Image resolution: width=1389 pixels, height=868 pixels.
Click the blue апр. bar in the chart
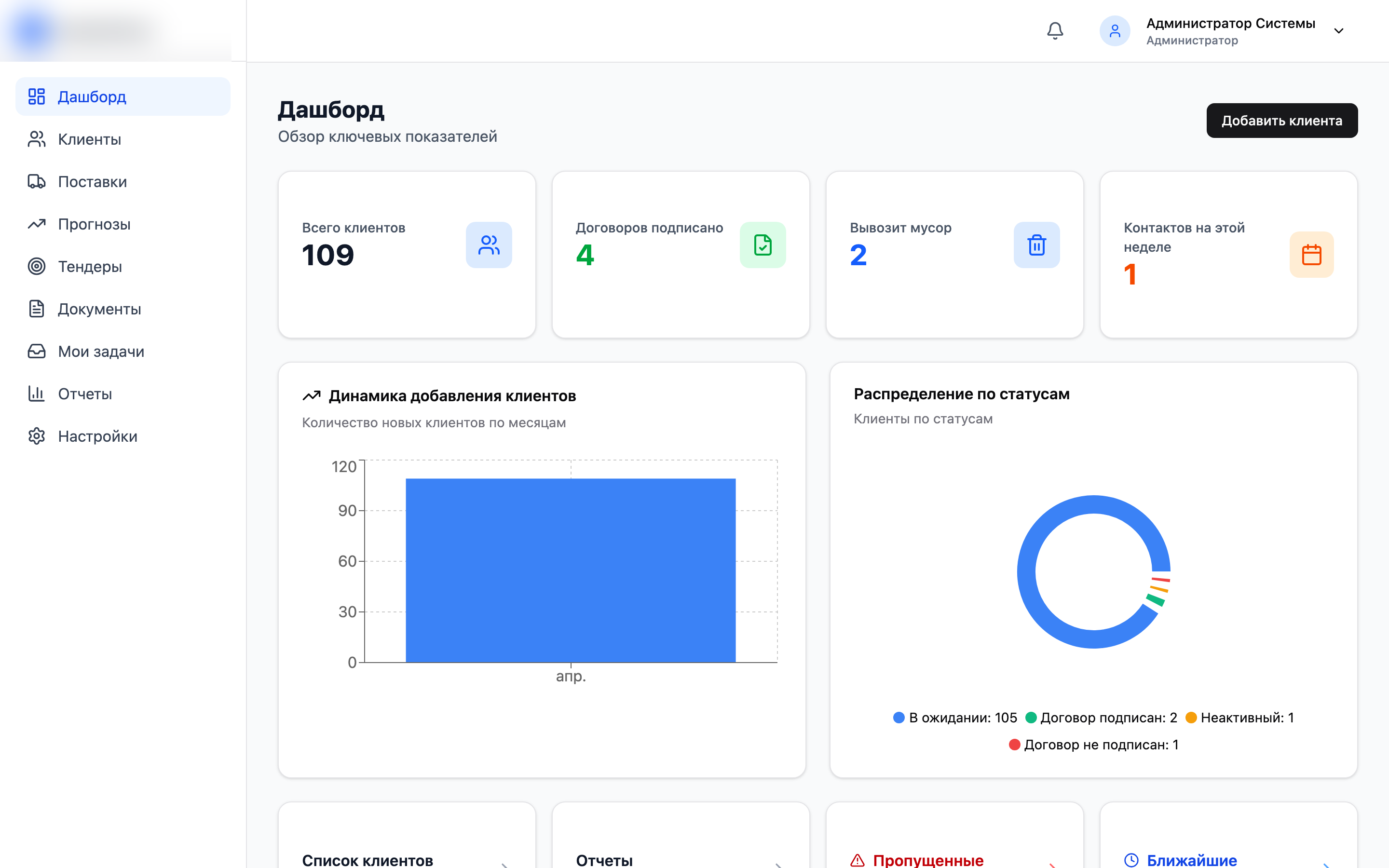point(571,570)
